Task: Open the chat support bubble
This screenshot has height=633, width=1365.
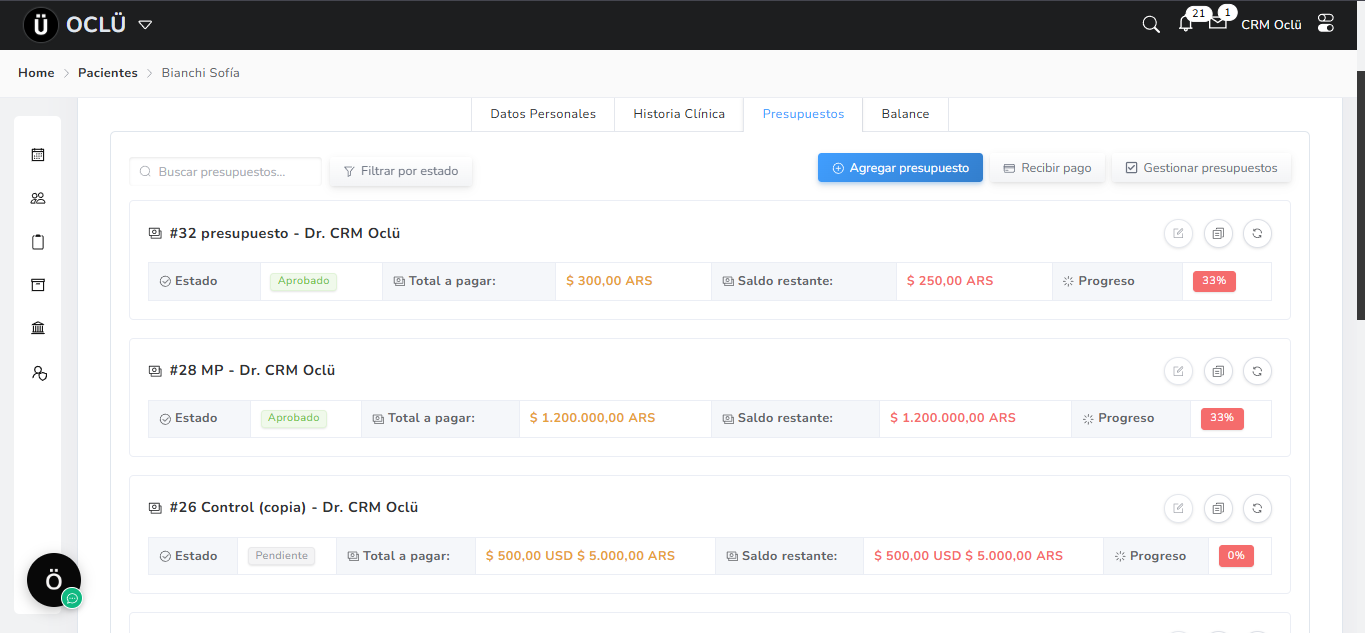Action: (54, 580)
